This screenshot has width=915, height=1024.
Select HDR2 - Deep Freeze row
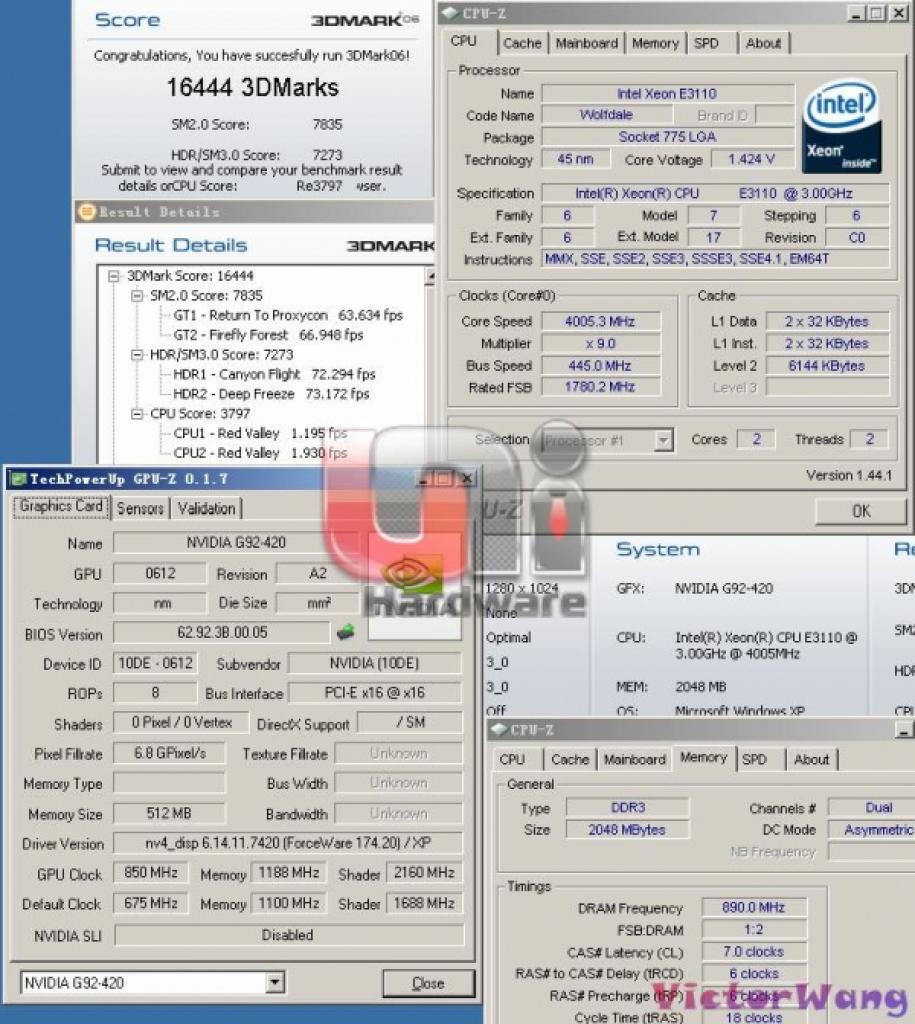[x=271, y=394]
